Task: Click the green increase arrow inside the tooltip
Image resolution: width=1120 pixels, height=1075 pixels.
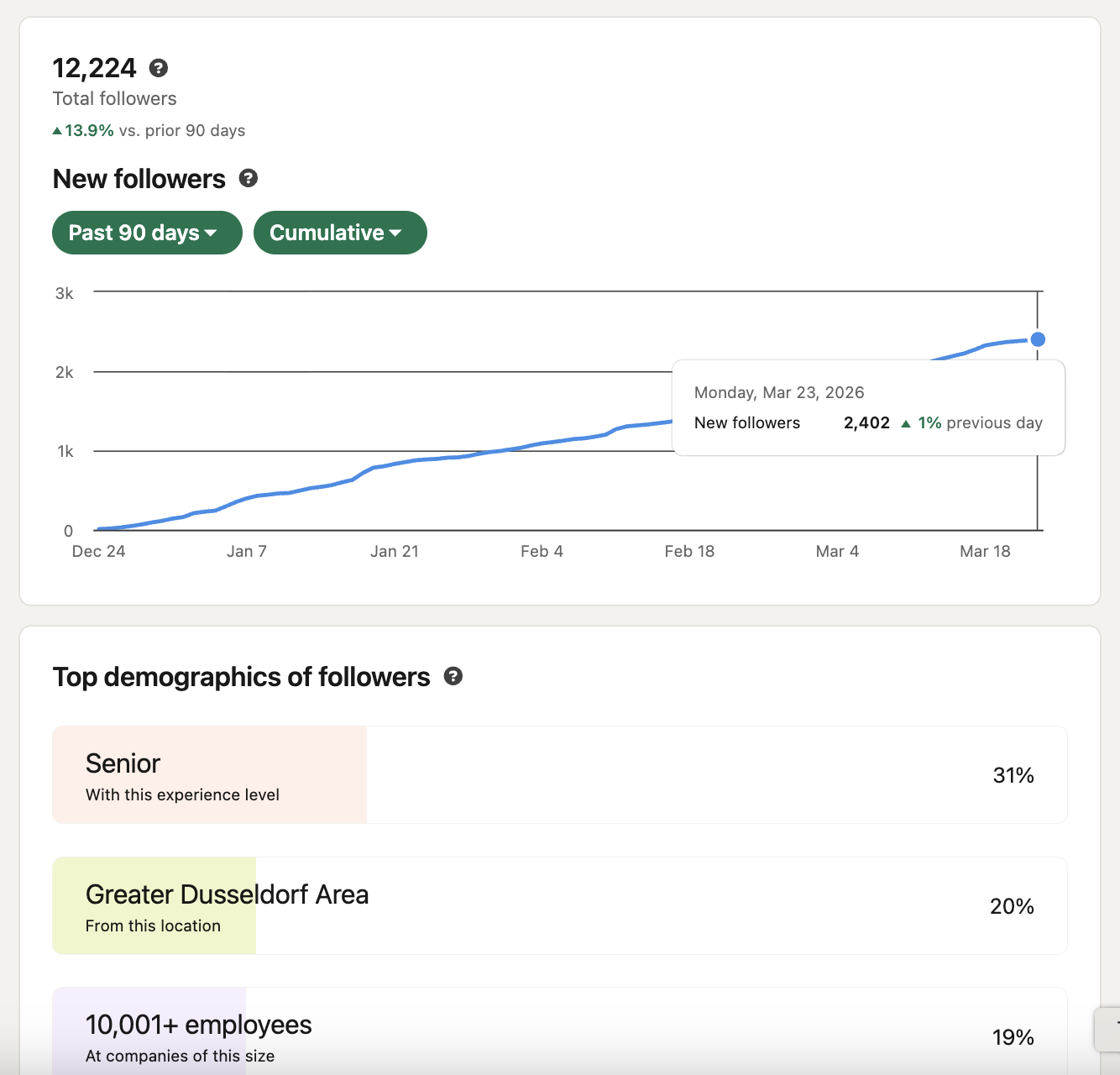Action: pyautogui.click(x=906, y=423)
